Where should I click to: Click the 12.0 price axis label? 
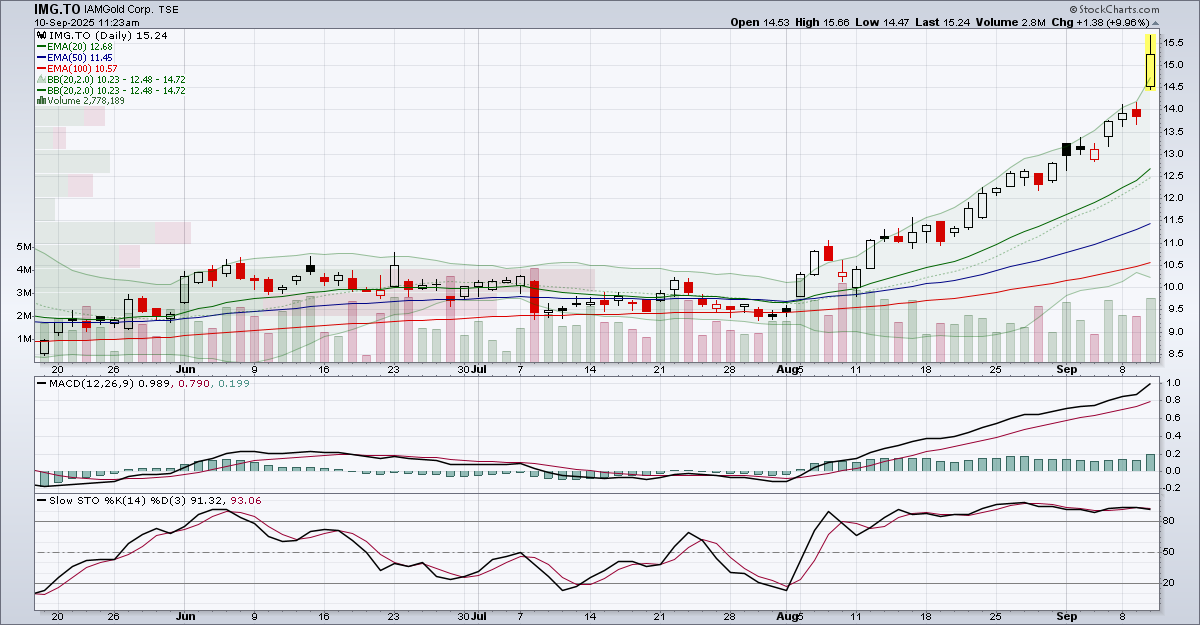pyautogui.click(x=1174, y=198)
